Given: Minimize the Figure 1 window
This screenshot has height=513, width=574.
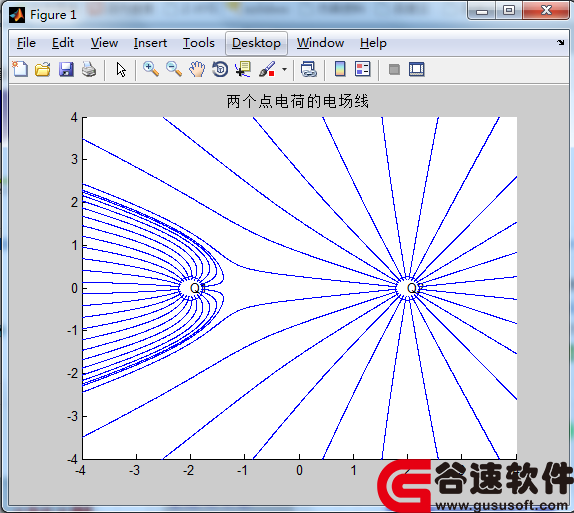Looking at the screenshot, I should pos(482,11).
